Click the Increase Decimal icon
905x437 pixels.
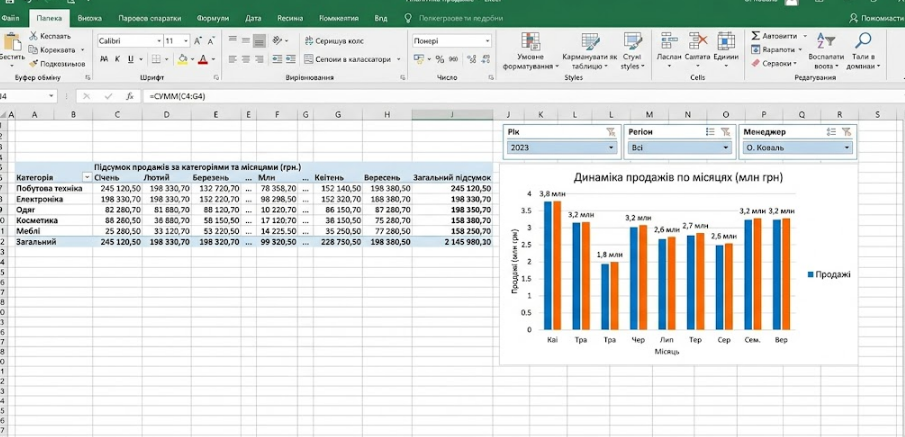coord(471,59)
